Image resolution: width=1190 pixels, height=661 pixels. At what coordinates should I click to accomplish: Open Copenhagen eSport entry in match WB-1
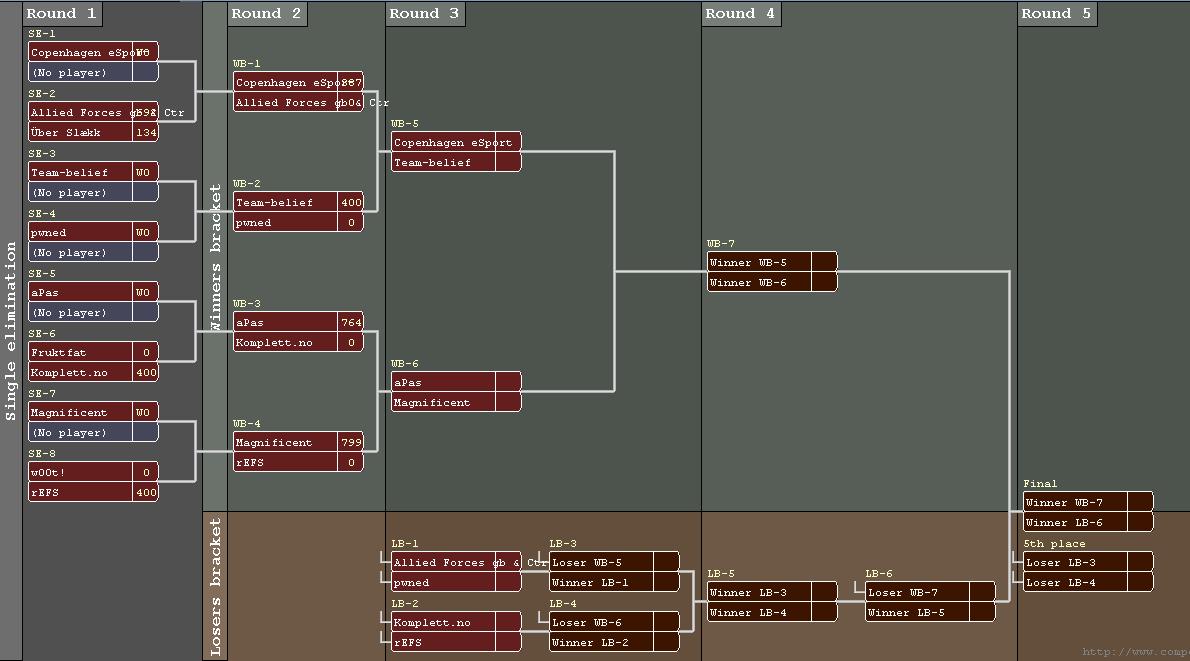[298, 82]
